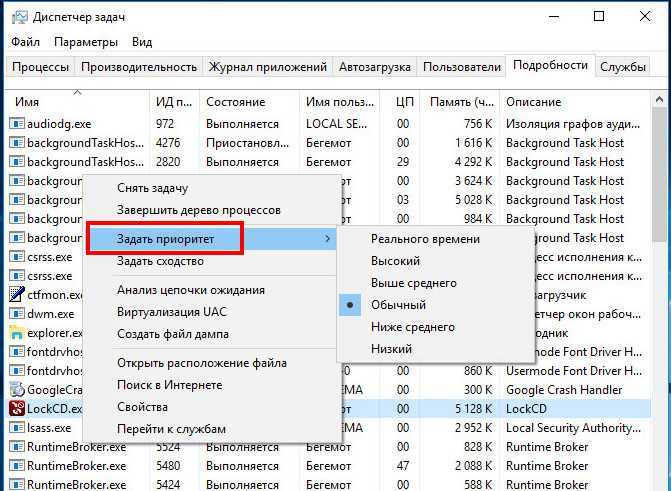Switch to the Производительность tab
The height and width of the screenshot is (491, 671).
(x=139, y=67)
